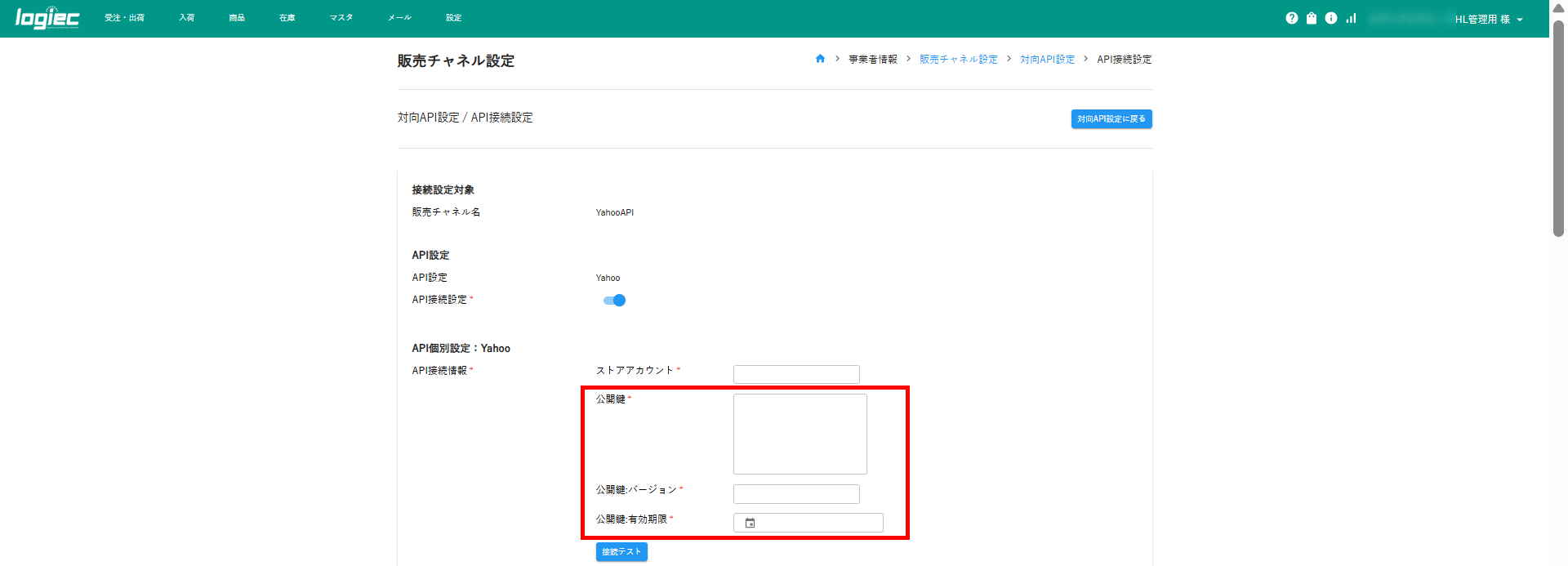
Task: Click the ストアアカウント input field
Action: tap(796, 374)
